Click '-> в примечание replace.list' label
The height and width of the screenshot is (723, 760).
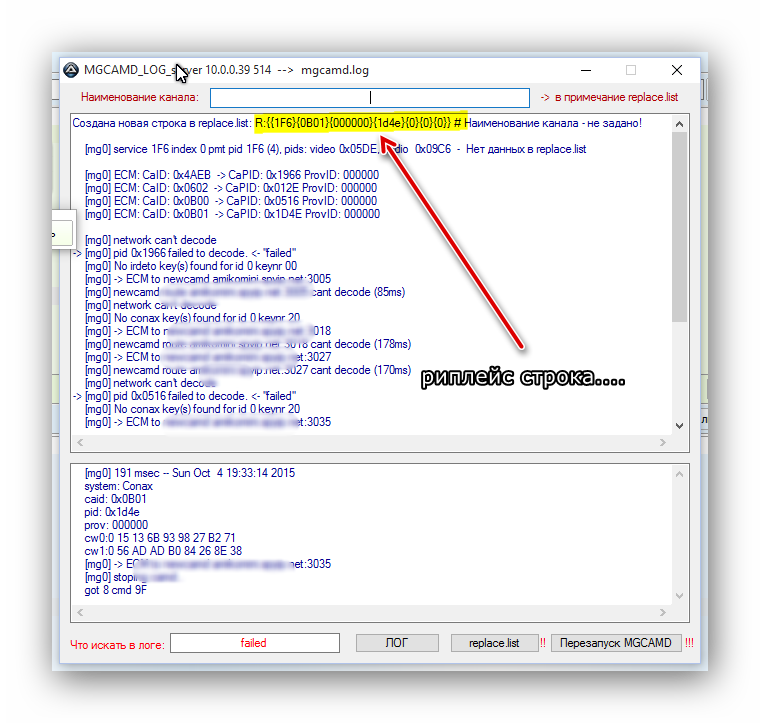tap(609, 97)
